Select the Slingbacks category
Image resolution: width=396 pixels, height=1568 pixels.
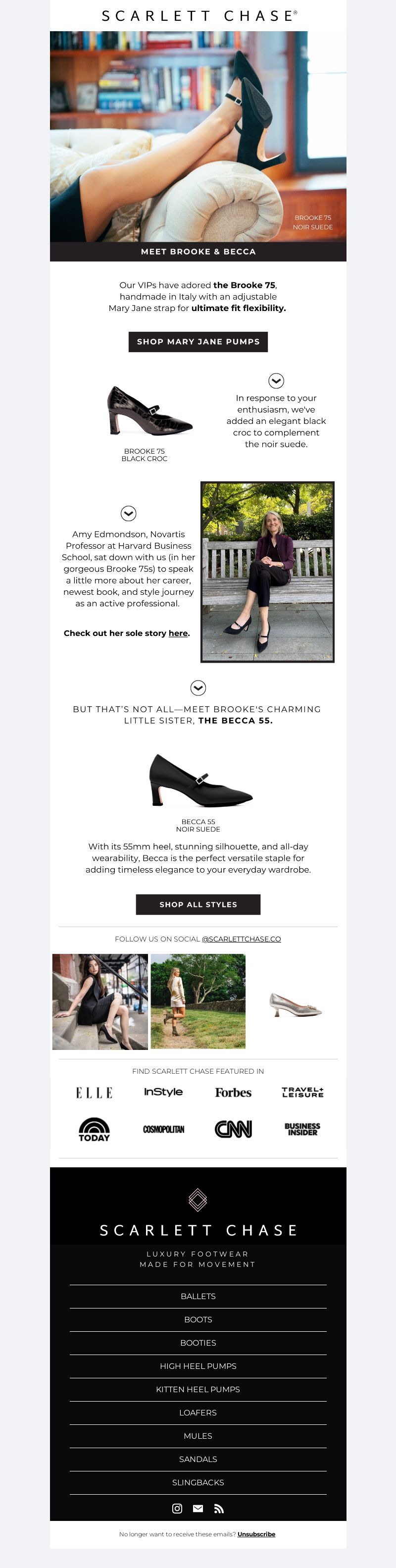tap(198, 1483)
